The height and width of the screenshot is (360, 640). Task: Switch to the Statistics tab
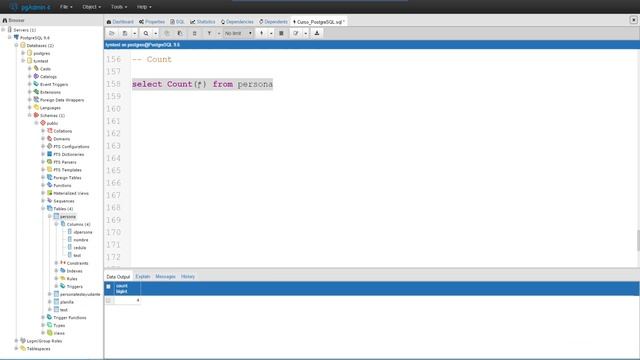coord(202,22)
